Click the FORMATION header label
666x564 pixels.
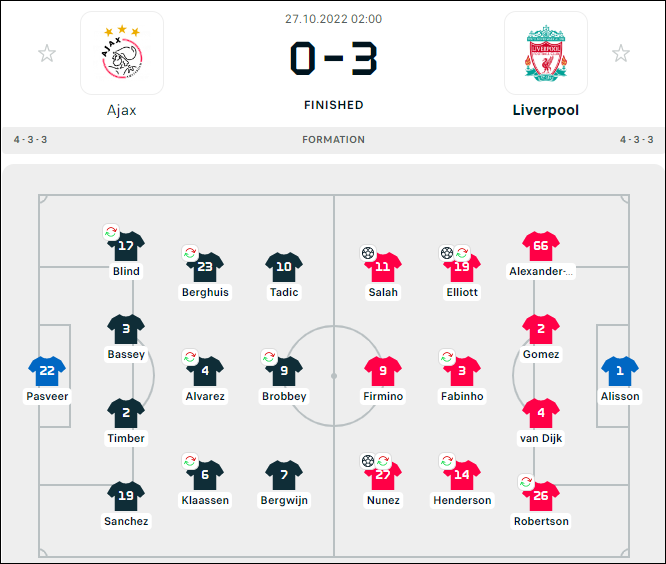coord(333,140)
